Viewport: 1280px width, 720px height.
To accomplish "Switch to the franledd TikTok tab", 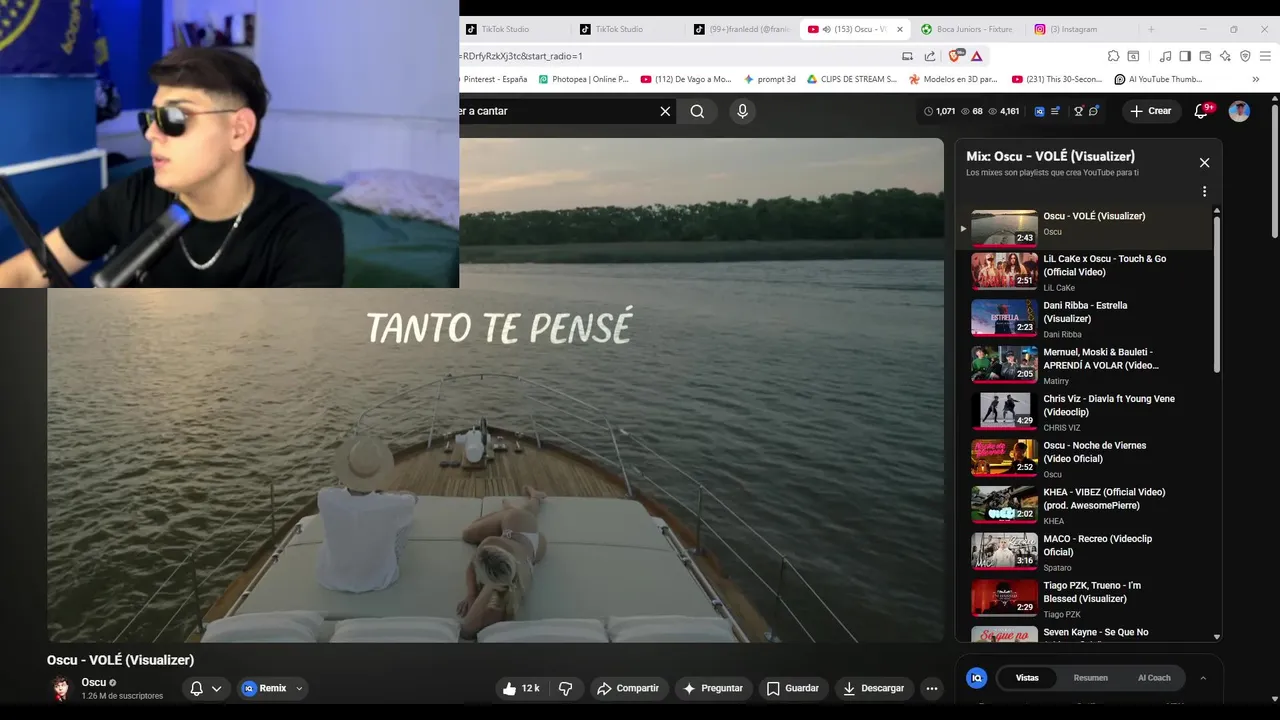I will point(743,29).
